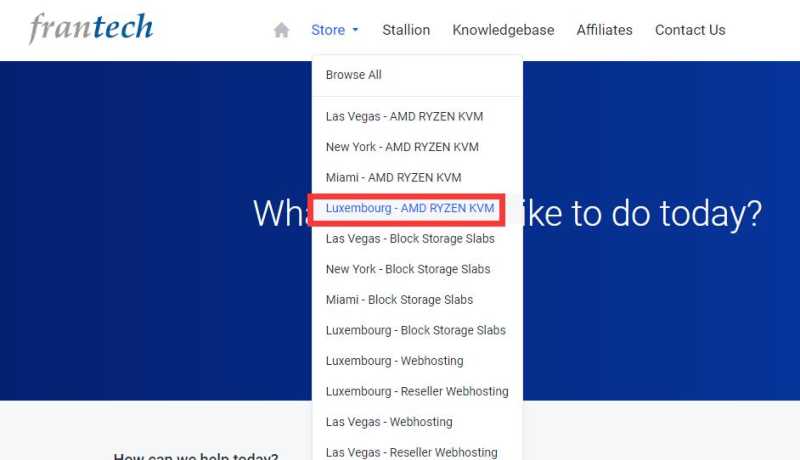
Task: Open the Knowledgebase page
Action: point(503,30)
